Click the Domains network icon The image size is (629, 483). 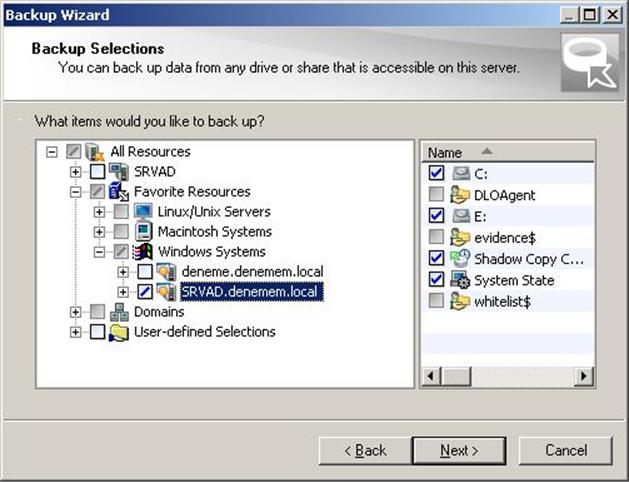[x=119, y=312]
